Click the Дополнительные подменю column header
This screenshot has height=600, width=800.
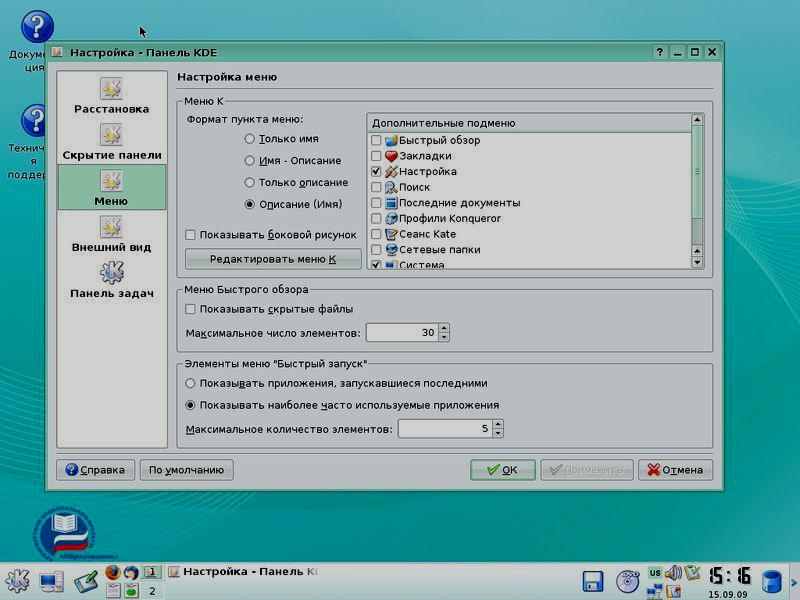(529, 123)
